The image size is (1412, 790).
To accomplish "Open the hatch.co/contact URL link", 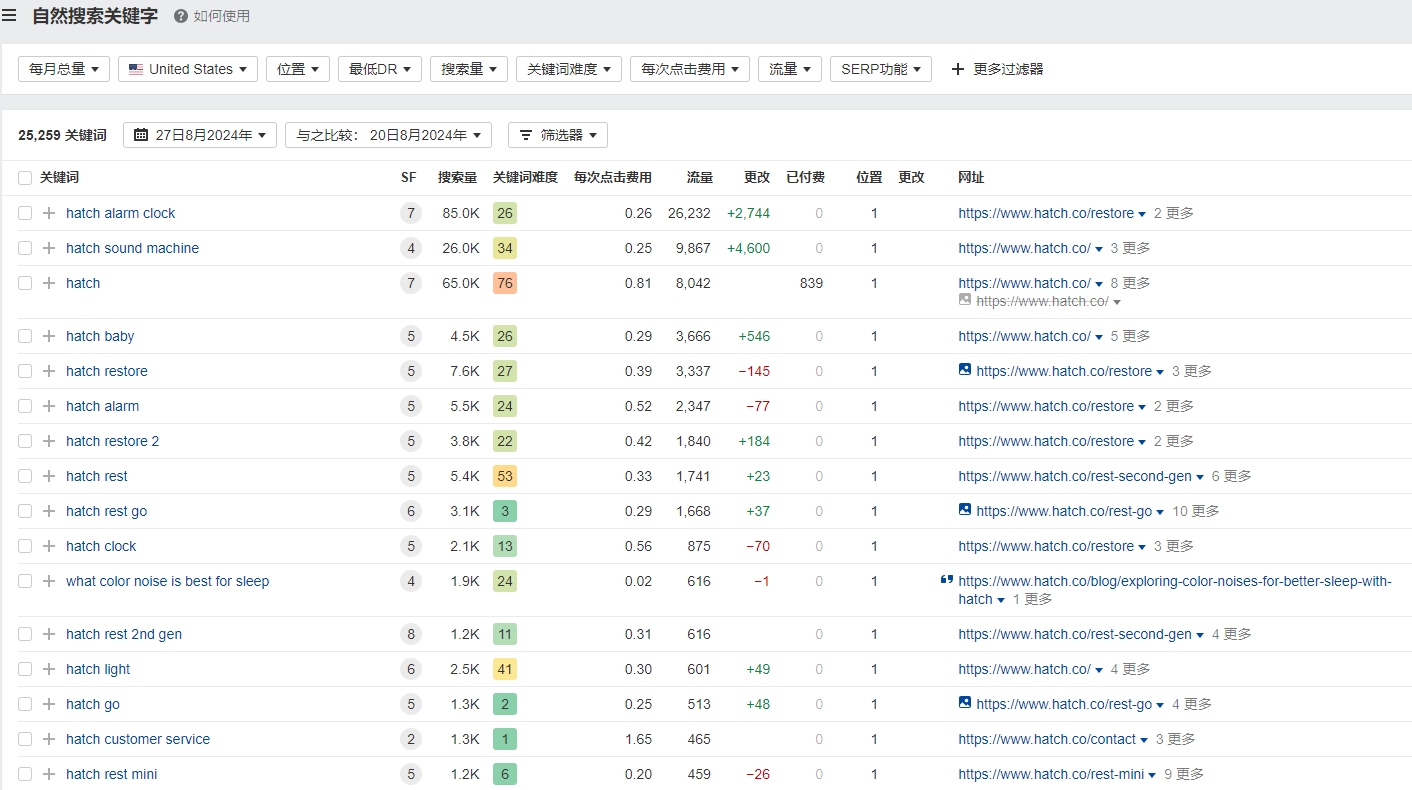I will tap(1047, 739).
